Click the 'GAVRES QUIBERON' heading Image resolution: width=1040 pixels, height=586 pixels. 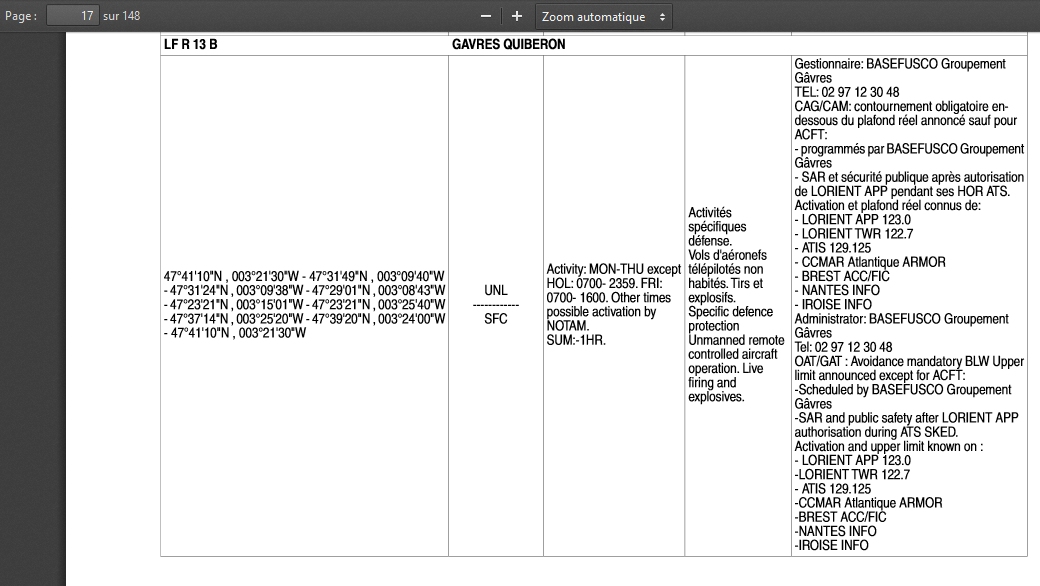click(509, 44)
